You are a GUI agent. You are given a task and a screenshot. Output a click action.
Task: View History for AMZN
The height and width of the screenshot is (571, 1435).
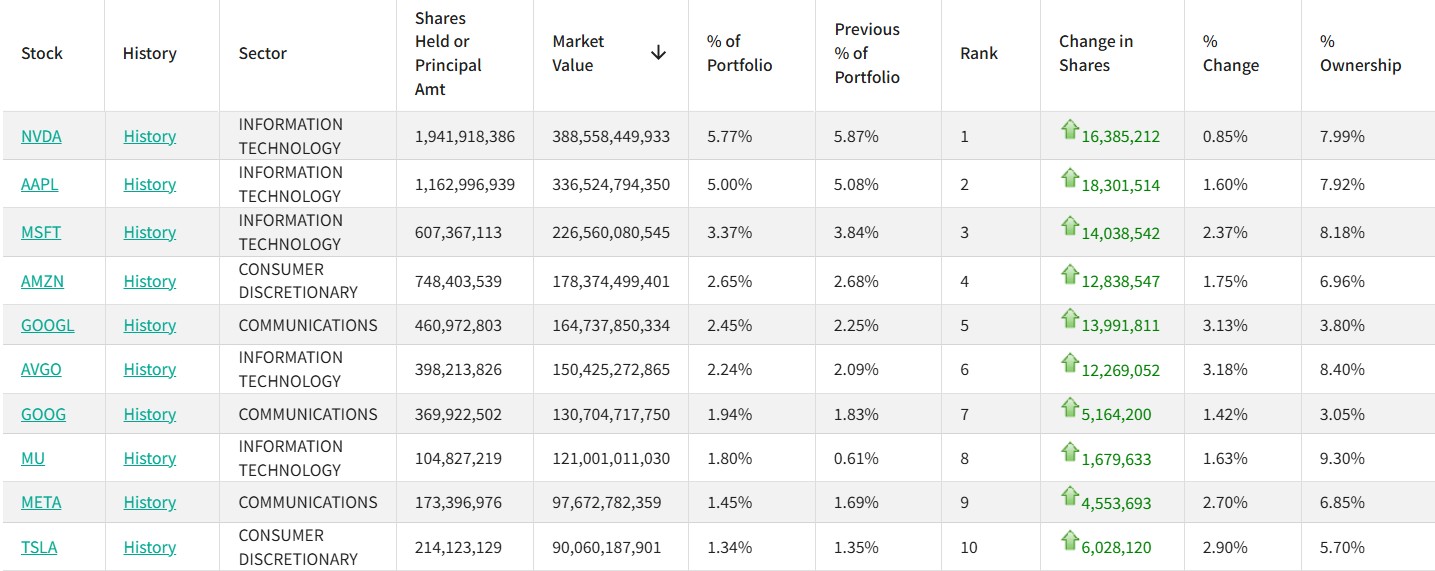pyautogui.click(x=150, y=281)
